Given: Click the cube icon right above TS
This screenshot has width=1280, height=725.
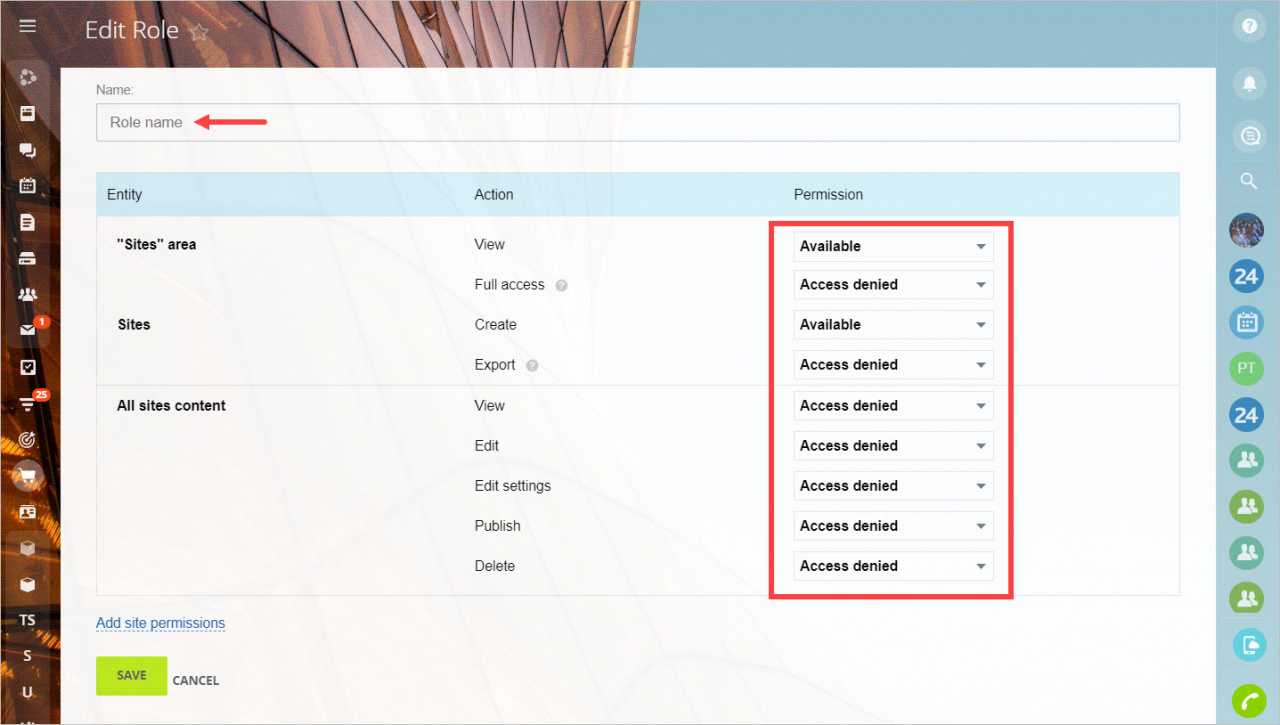Looking at the screenshot, I should click(28, 584).
